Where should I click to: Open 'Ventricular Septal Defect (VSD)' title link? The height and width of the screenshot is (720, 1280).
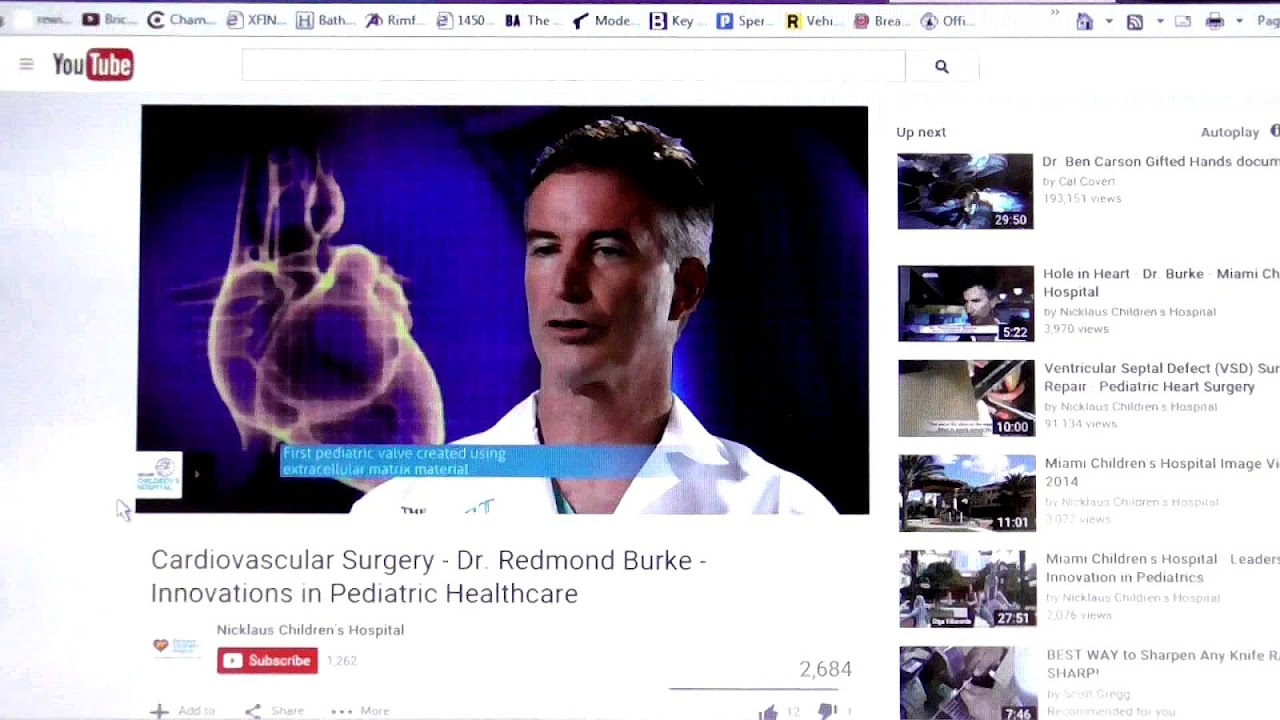1162,378
